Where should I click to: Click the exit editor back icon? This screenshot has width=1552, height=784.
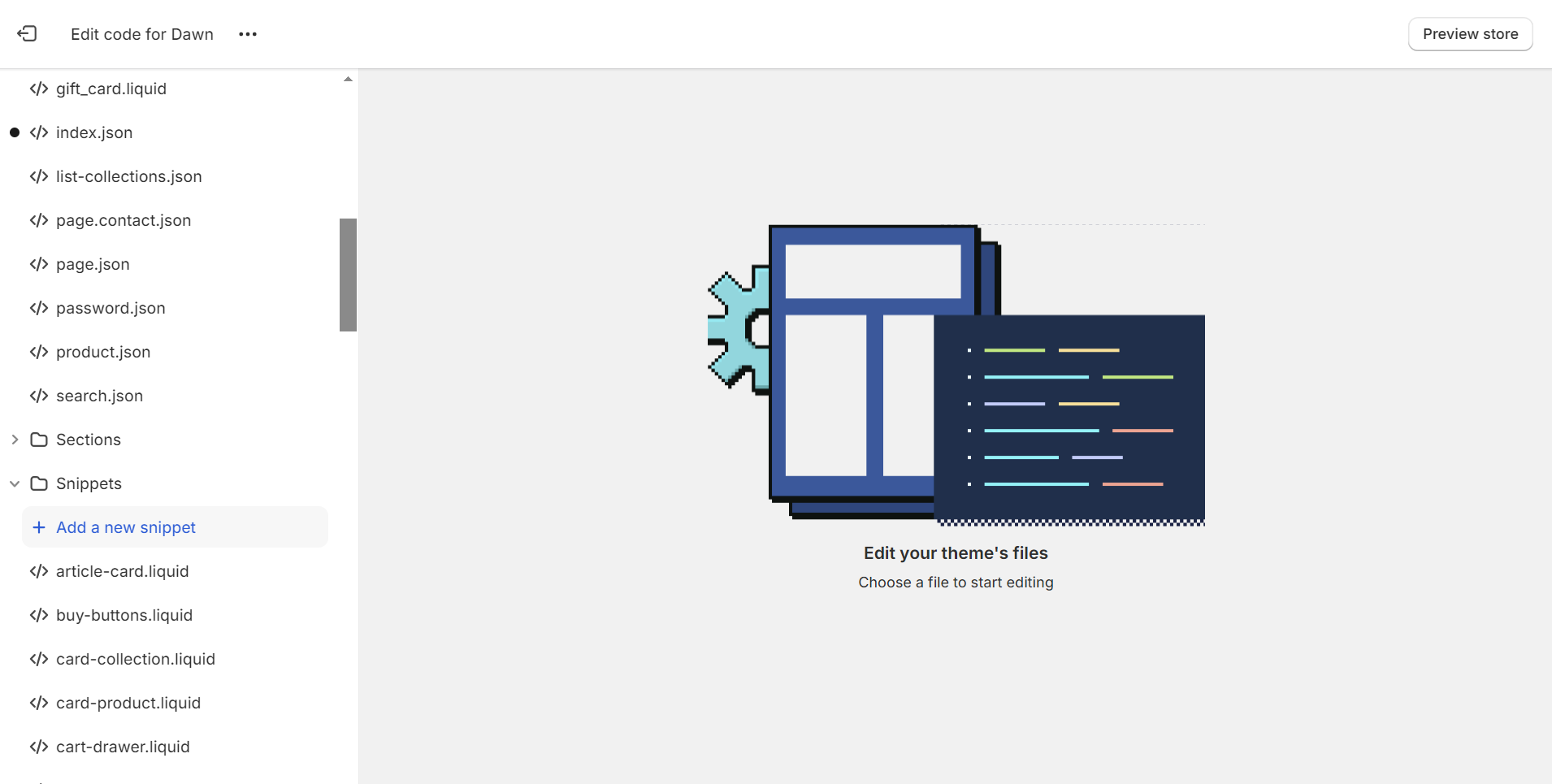click(x=27, y=33)
